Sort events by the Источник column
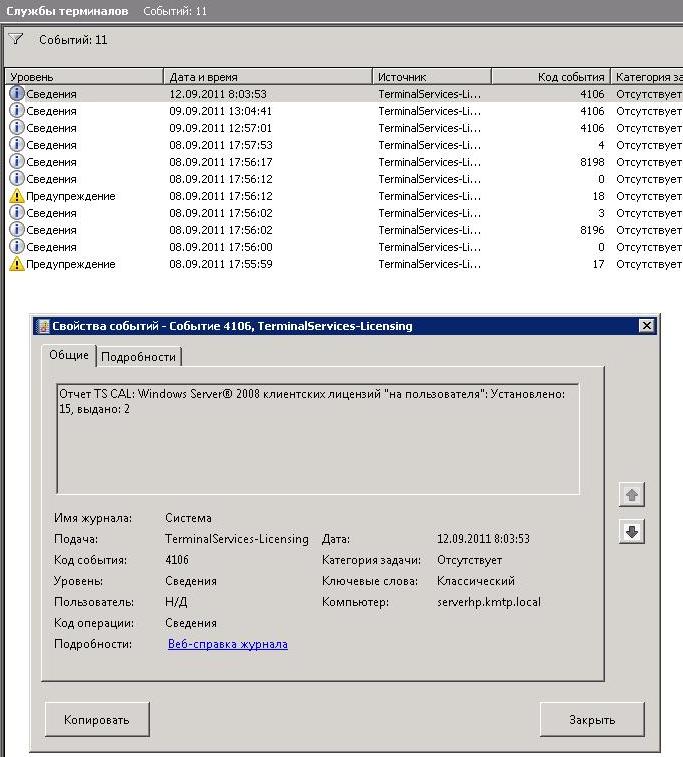The width and height of the screenshot is (683, 757). 431,77
